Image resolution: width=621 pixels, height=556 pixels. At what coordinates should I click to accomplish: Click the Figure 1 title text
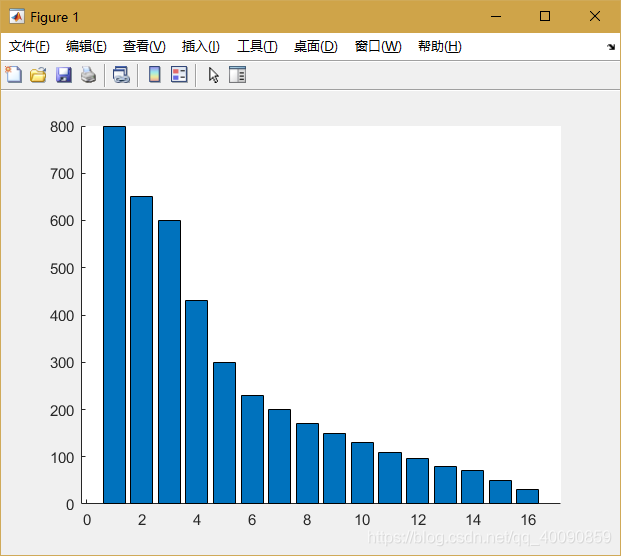54,17
